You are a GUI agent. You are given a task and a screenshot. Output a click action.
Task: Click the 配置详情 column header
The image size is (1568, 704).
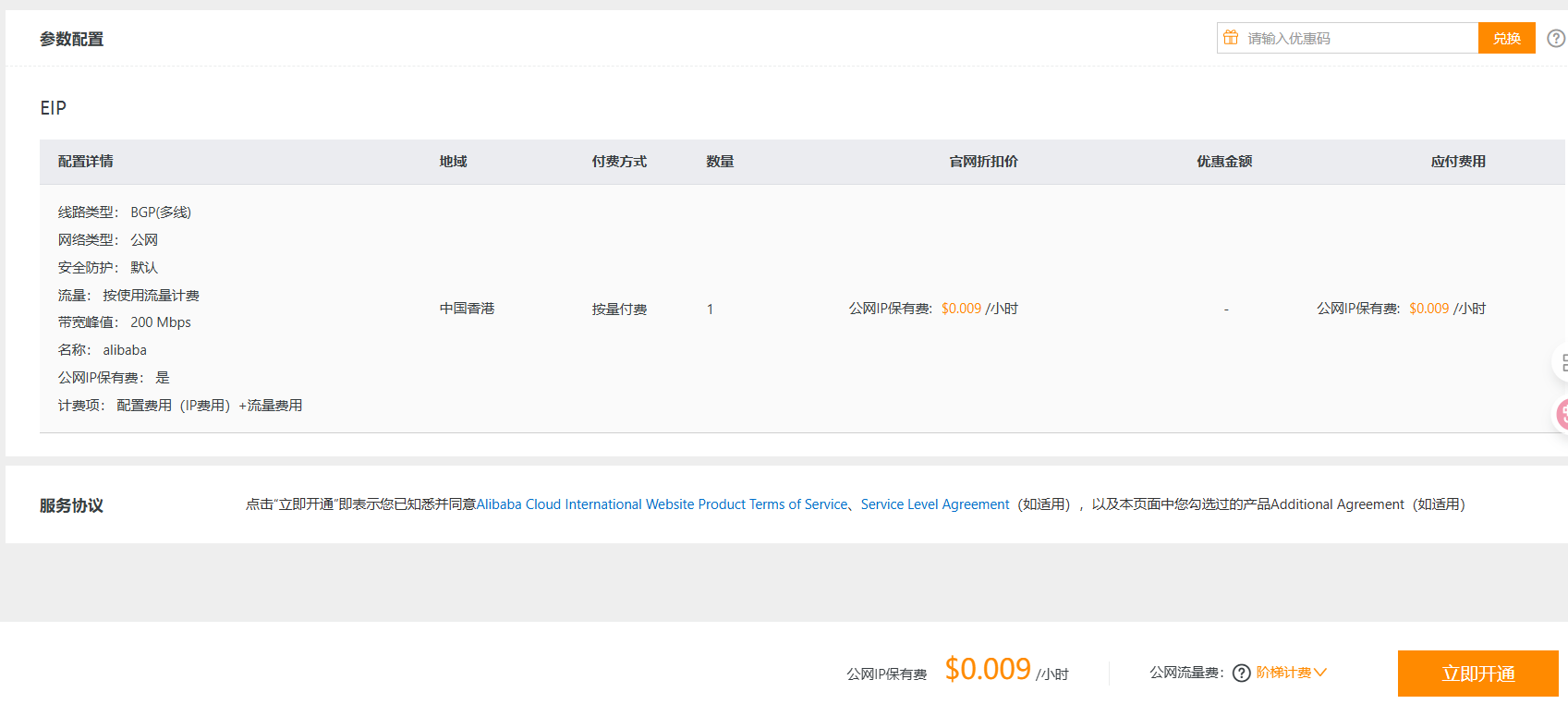86,162
